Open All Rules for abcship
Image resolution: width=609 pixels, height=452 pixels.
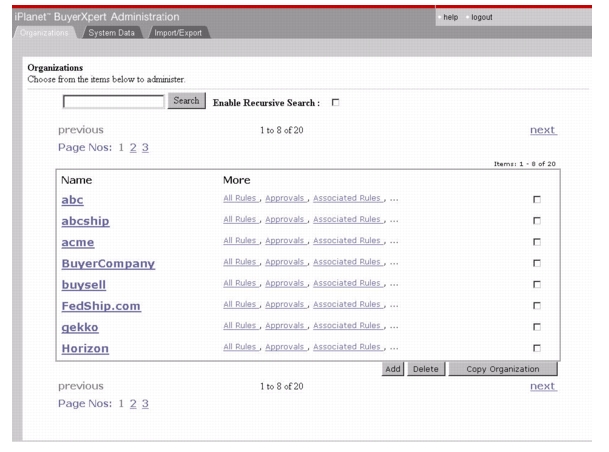[x=240, y=219]
